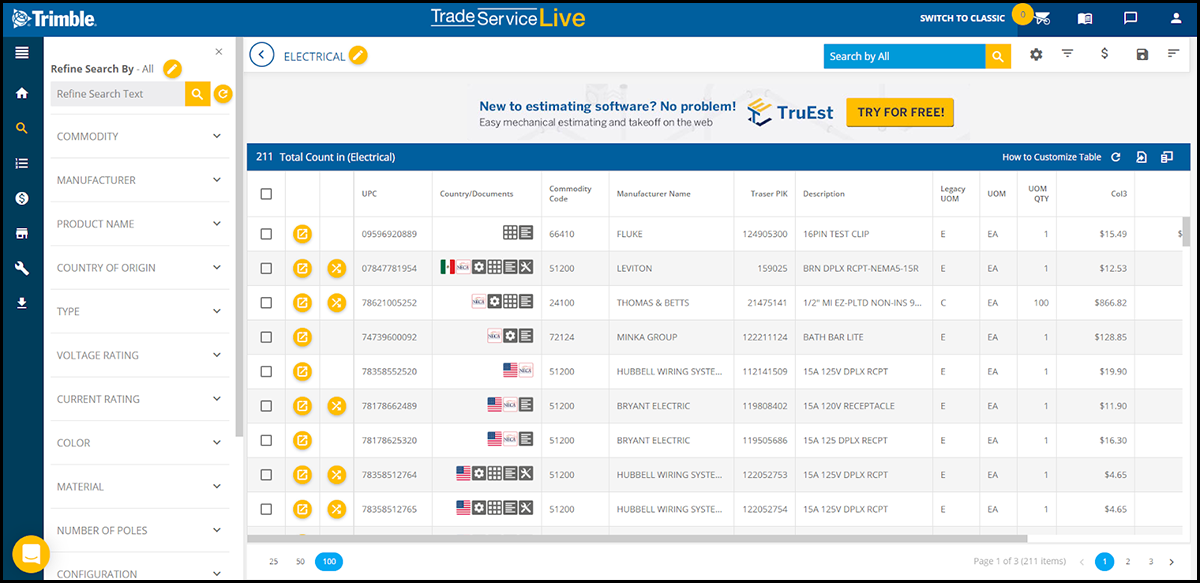Open the settings gear icon in toolbar
Viewport: 1200px width, 583px height.
[x=1036, y=54]
